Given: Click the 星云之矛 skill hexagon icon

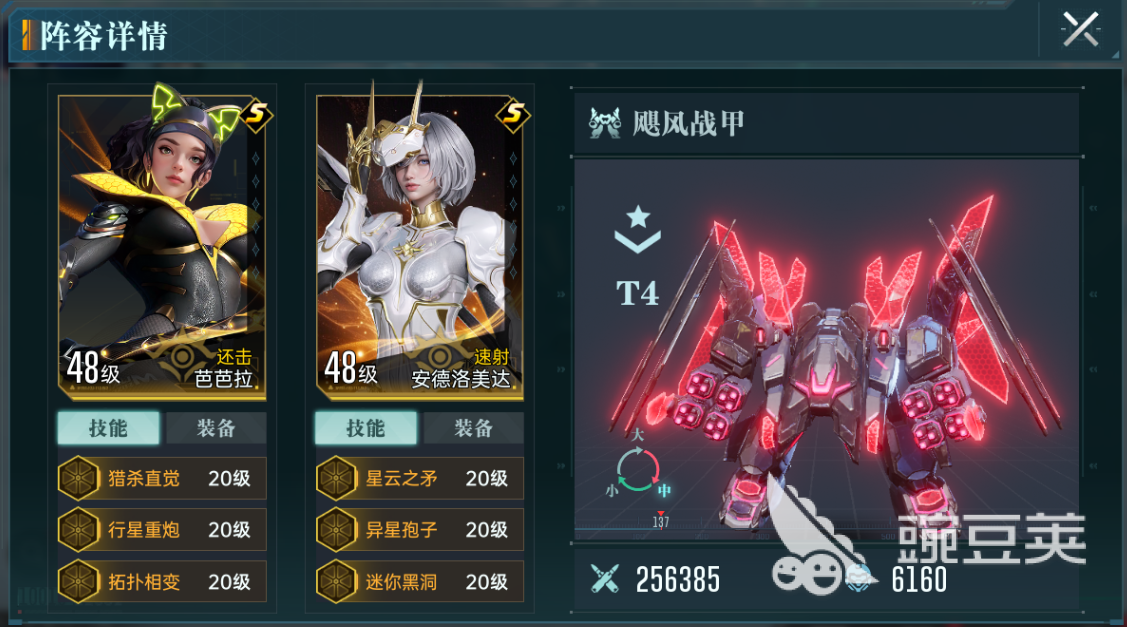Looking at the screenshot, I should tap(336, 478).
